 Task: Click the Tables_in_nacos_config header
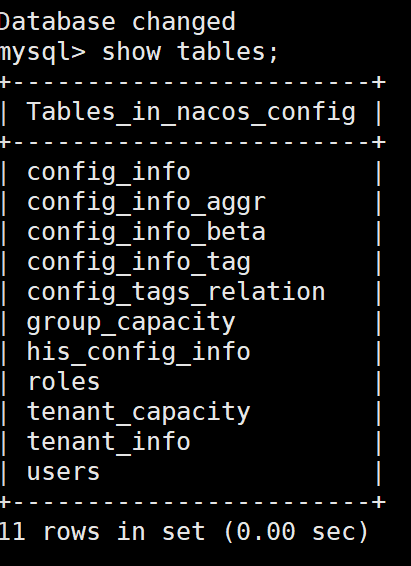(191, 112)
